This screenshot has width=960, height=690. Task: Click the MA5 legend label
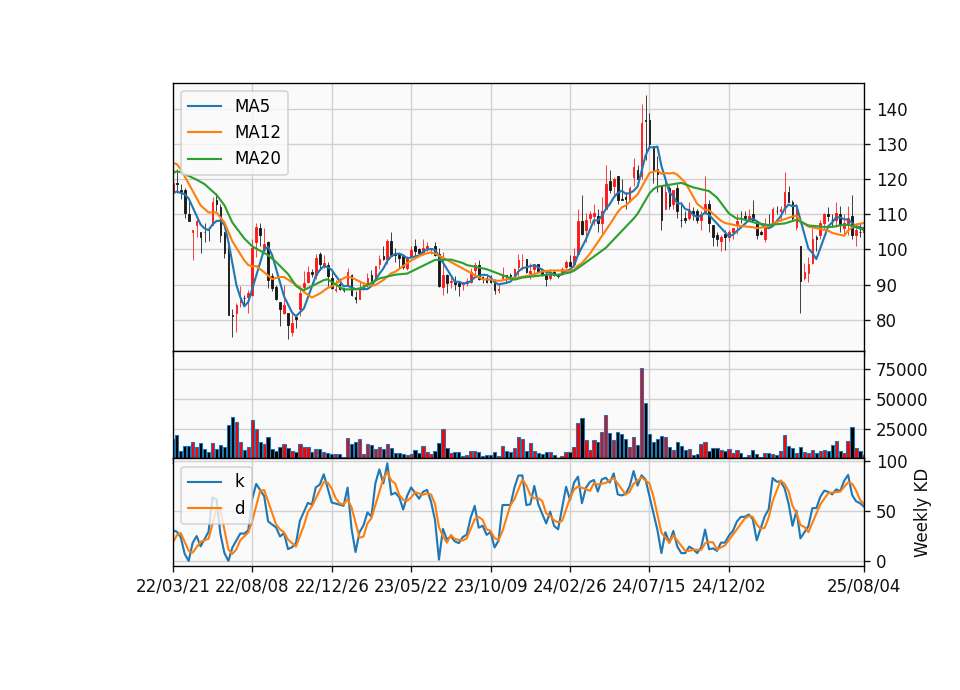252,106
